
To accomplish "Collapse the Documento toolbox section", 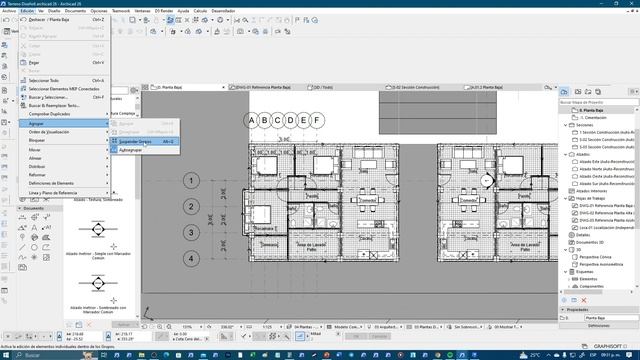I will coord(20,208).
